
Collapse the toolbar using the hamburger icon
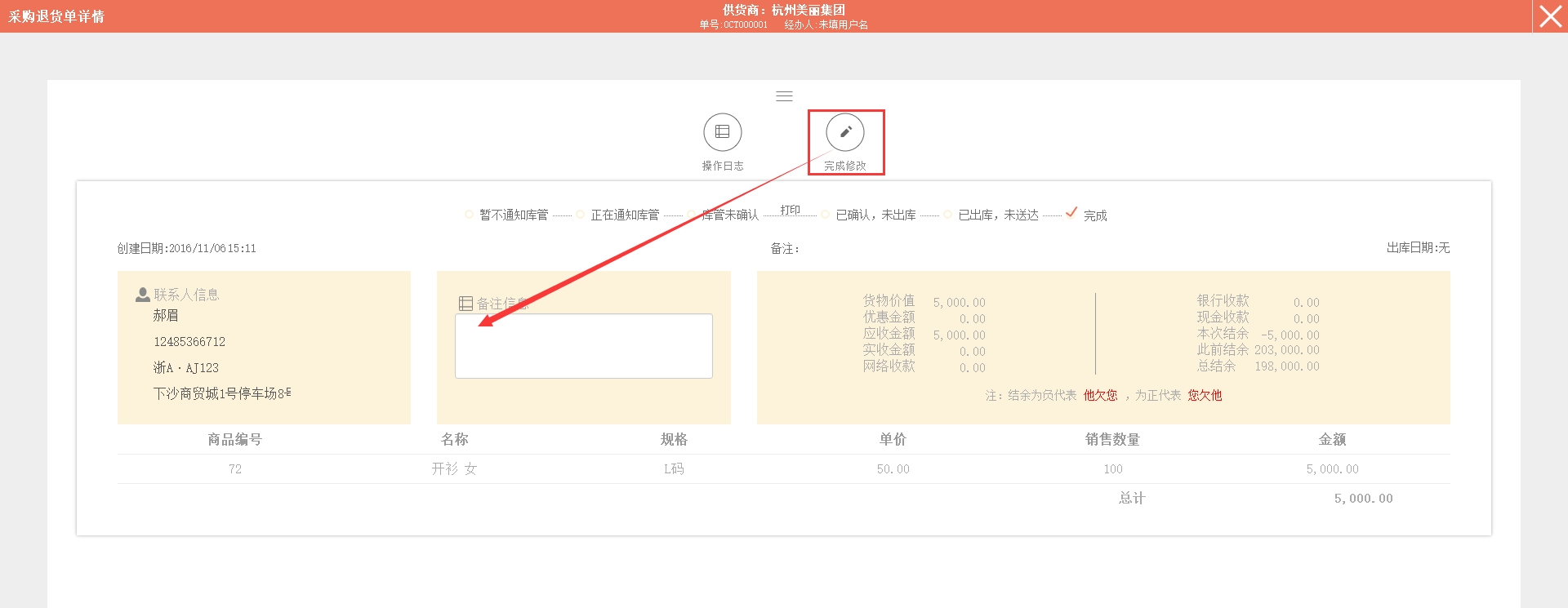(784, 96)
